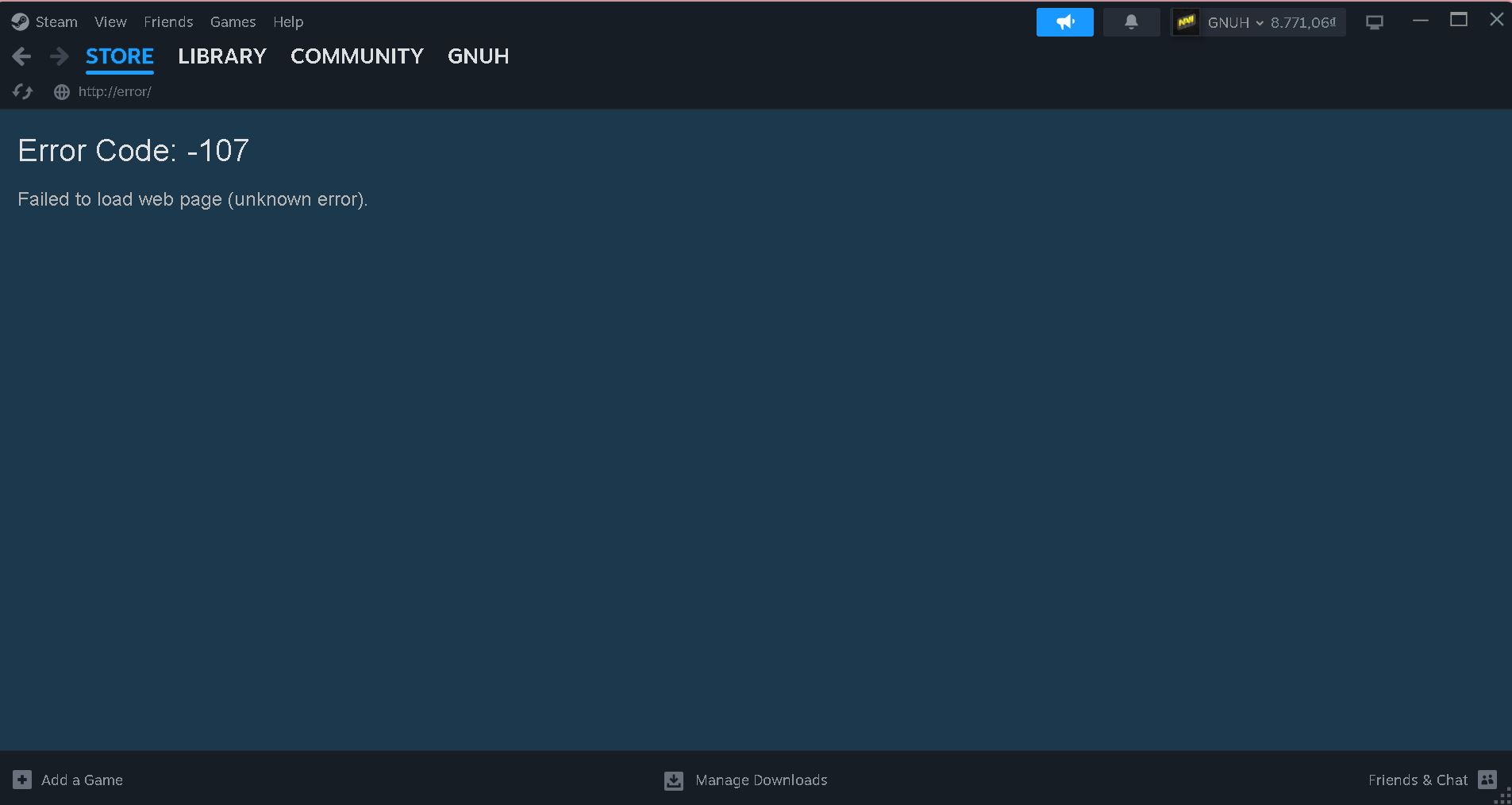Click the forward navigation arrow
This screenshot has height=805, width=1512.
pos(59,56)
